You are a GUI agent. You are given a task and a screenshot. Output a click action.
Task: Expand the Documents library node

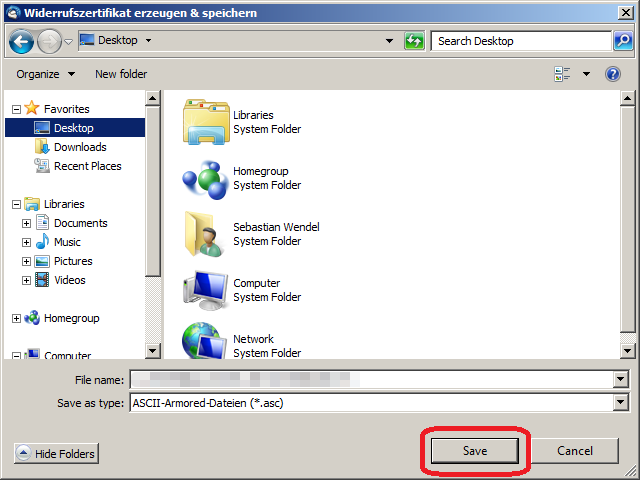(x=27, y=223)
